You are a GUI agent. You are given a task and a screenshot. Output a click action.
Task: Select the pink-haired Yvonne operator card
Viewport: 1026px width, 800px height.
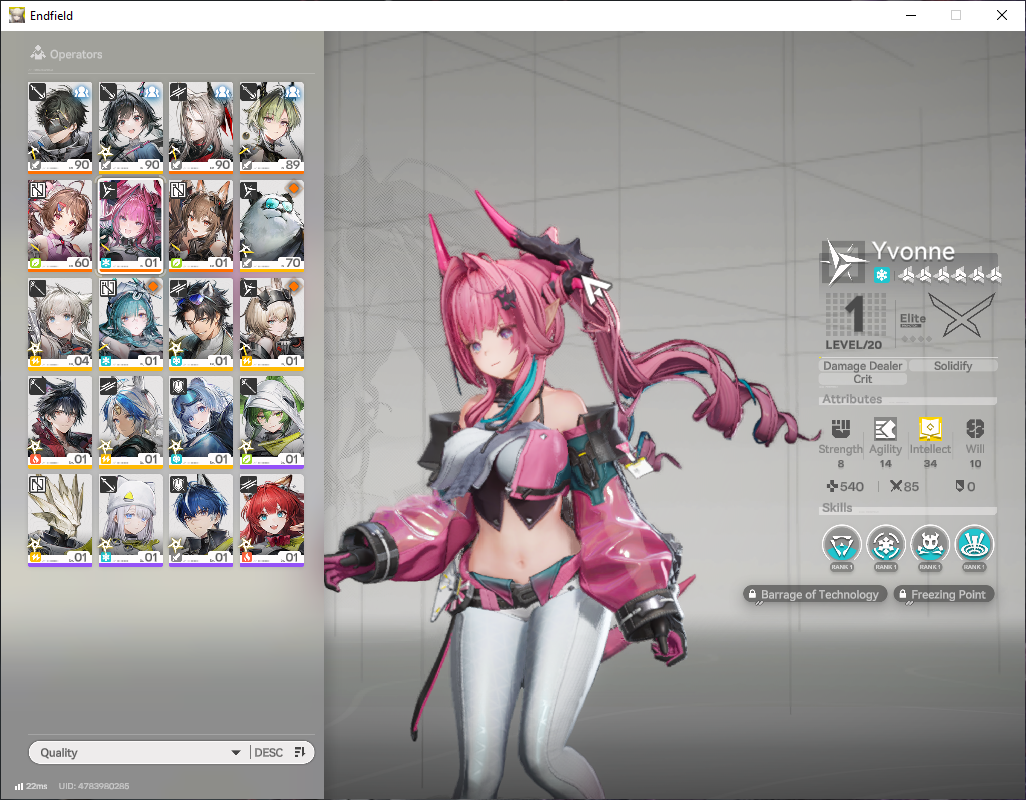pyautogui.click(x=131, y=225)
